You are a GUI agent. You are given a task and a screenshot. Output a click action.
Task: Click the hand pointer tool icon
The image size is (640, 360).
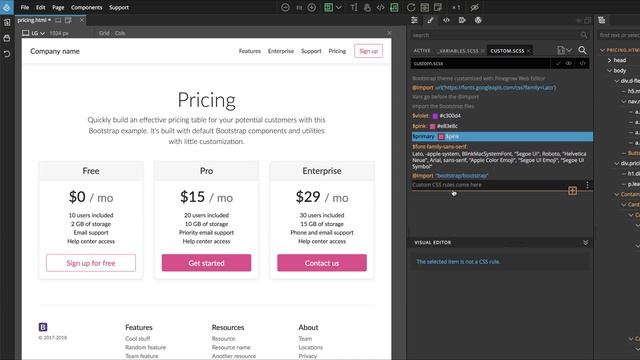pos(367,7)
